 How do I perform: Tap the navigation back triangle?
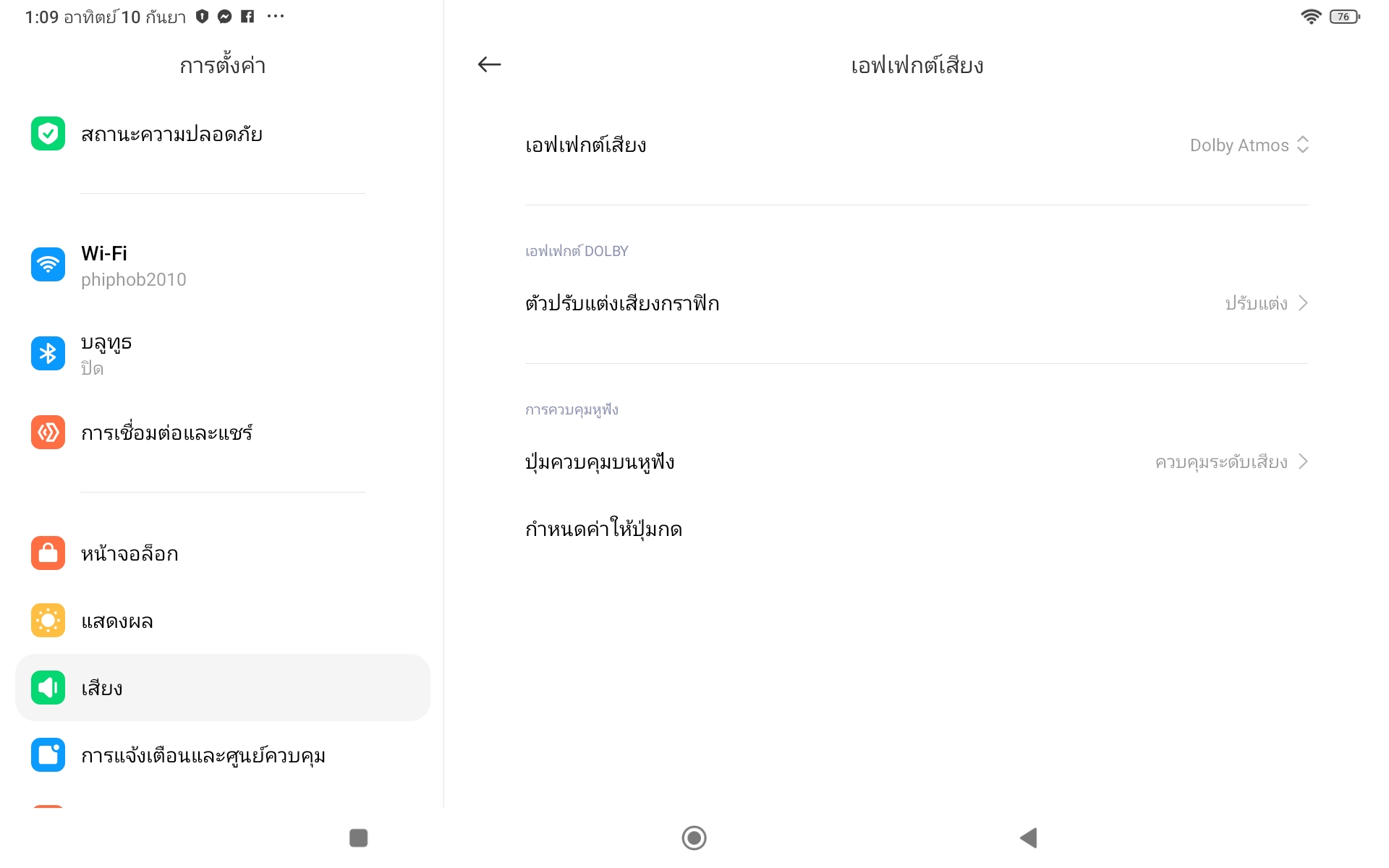[1029, 838]
